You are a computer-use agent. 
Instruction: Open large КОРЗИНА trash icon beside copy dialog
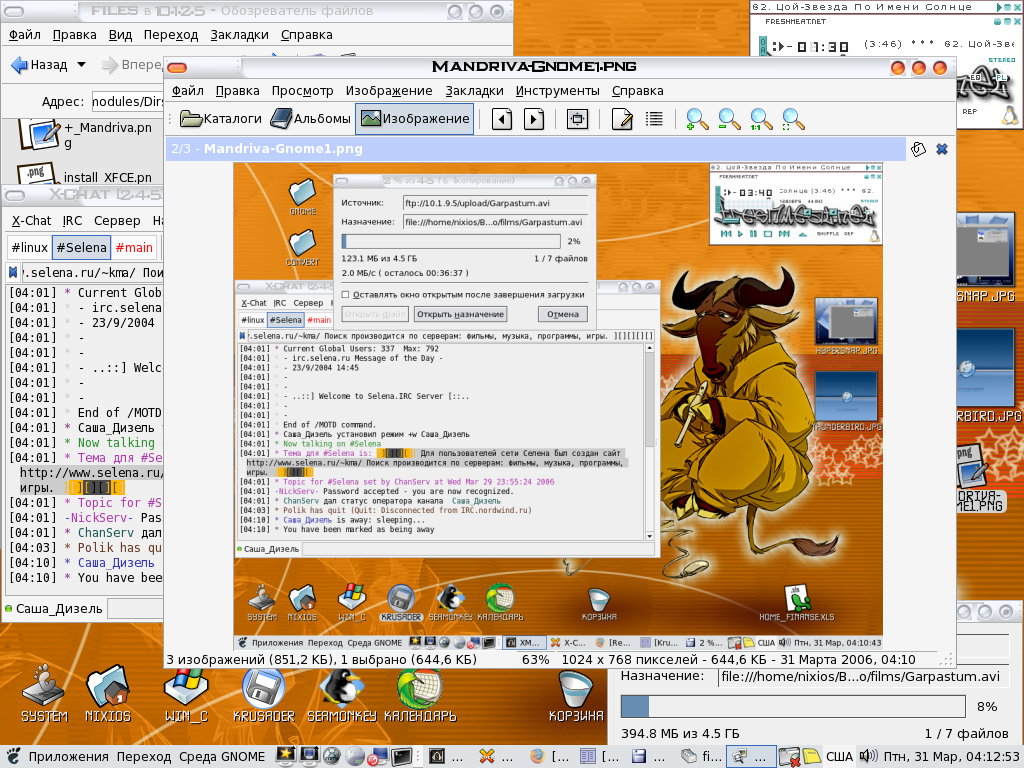pos(576,697)
